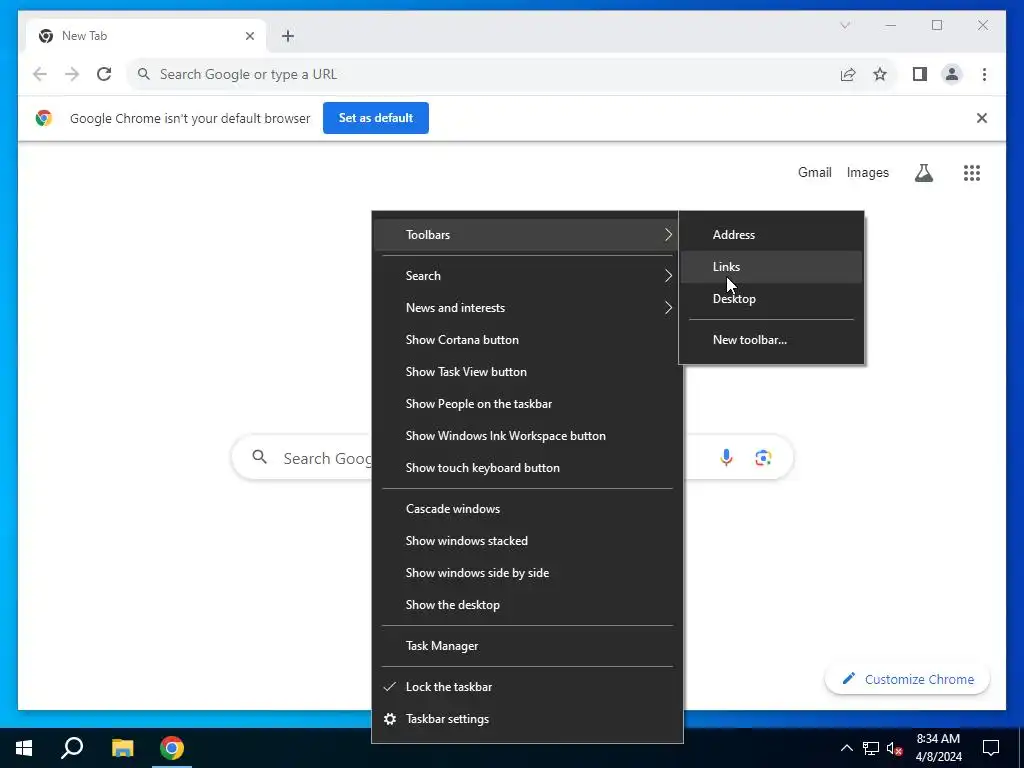Show hidden system tray icons
This screenshot has width=1024, height=768.
846,748
